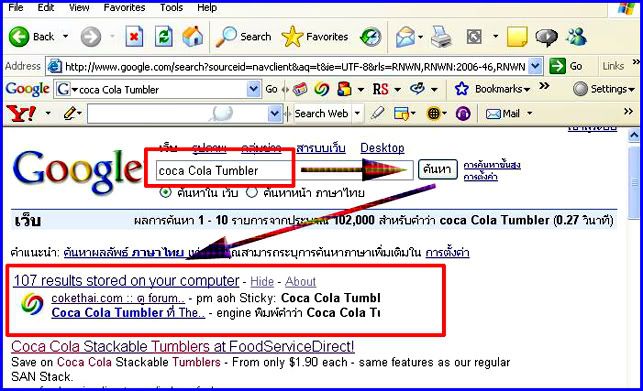Click the Thai search button beside query box
Image resolution: width=643 pixels, height=391 pixels.
[438, 169]
